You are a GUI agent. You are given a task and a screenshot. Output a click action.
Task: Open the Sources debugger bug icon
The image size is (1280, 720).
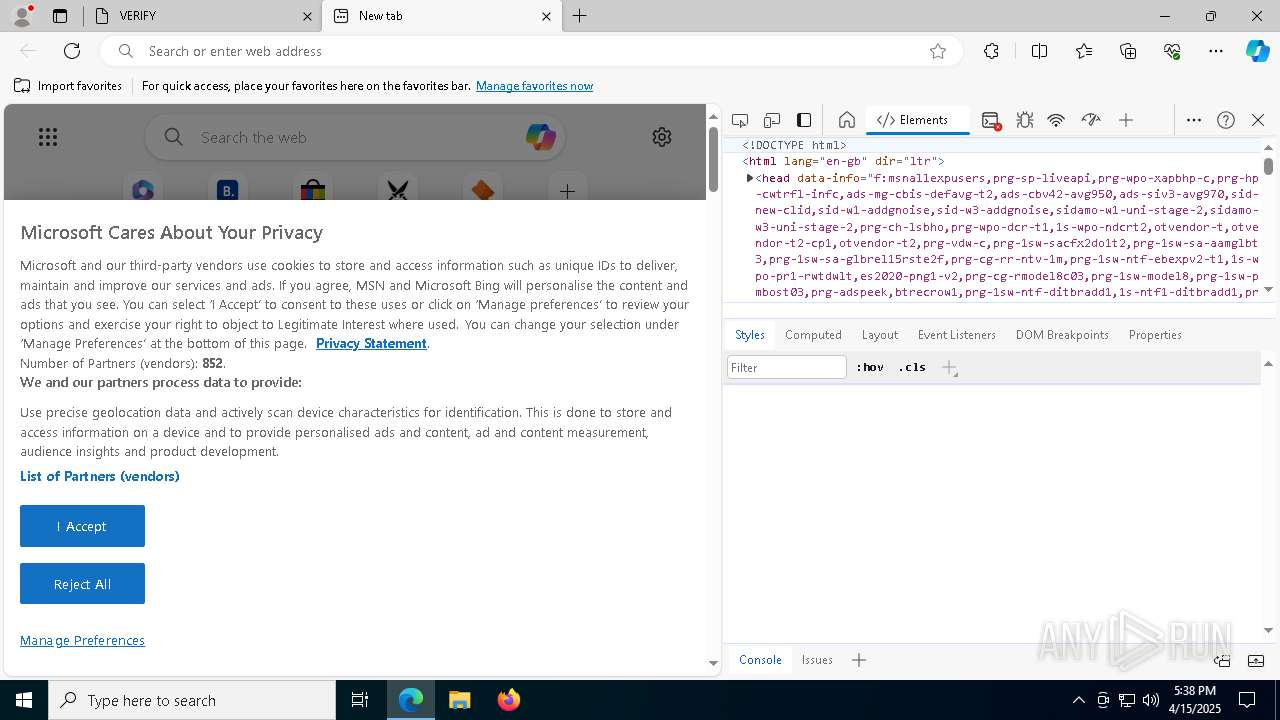coord(1025,120)
